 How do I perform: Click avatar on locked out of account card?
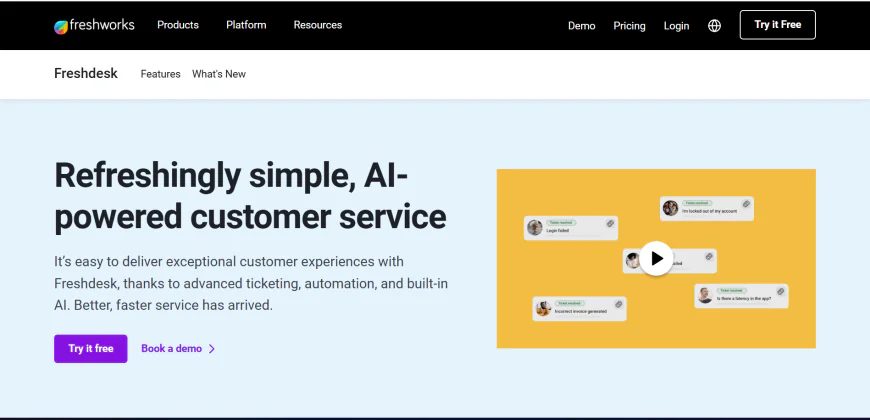click(x=670, y=208)
